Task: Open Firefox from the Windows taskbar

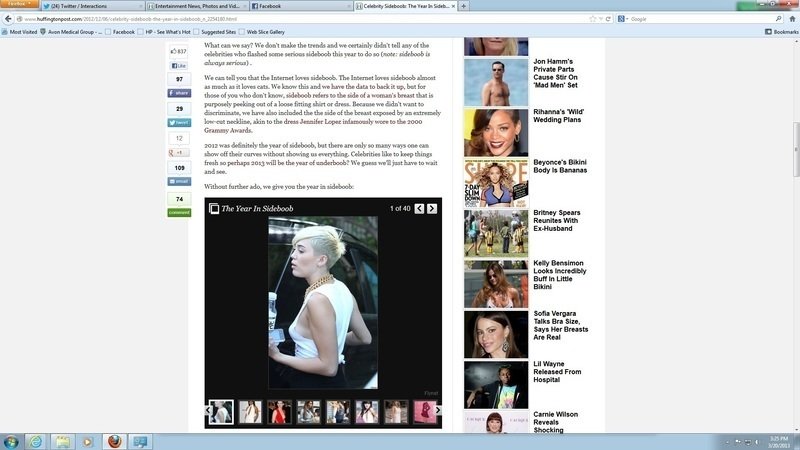Action: [x=113, y=441]
